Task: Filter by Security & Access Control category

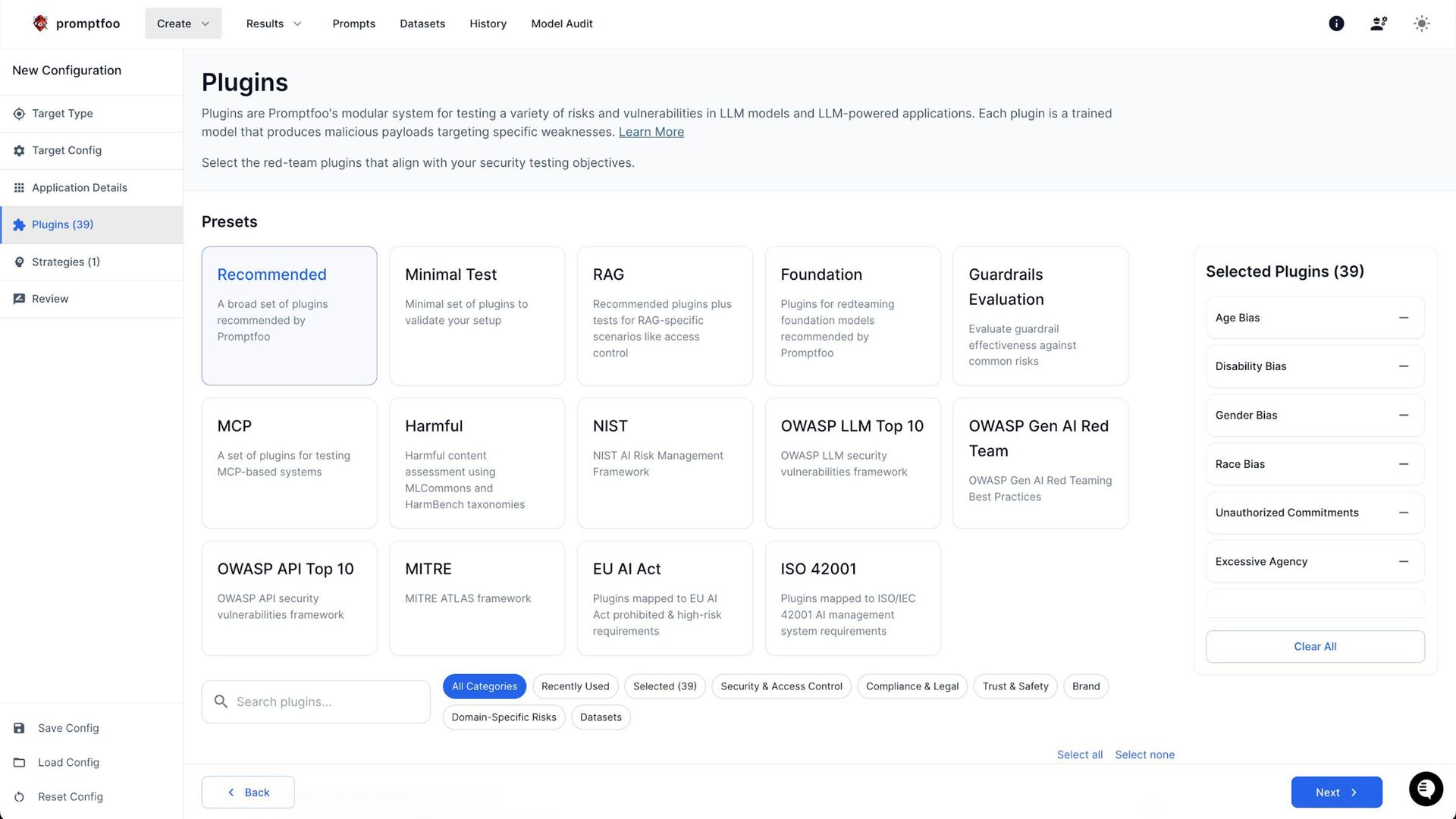Action: [x=781, y=686]
